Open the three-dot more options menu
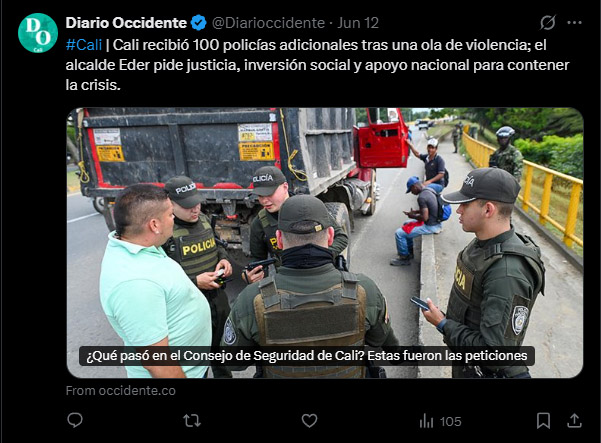The width and height of the screenshot is (601, 443). point(574,23)
